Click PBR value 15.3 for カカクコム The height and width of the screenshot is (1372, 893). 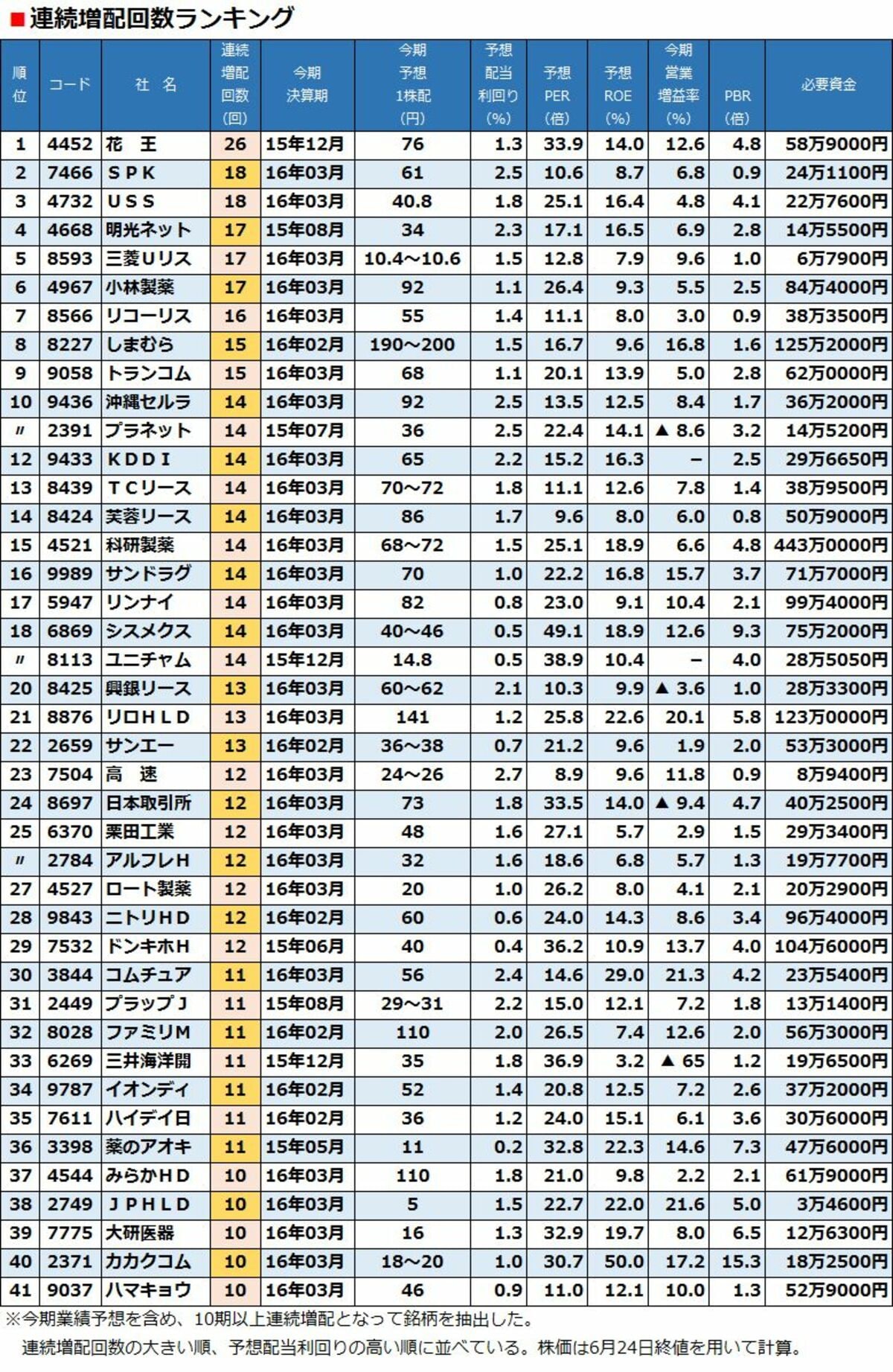[x=741, y=1262]
